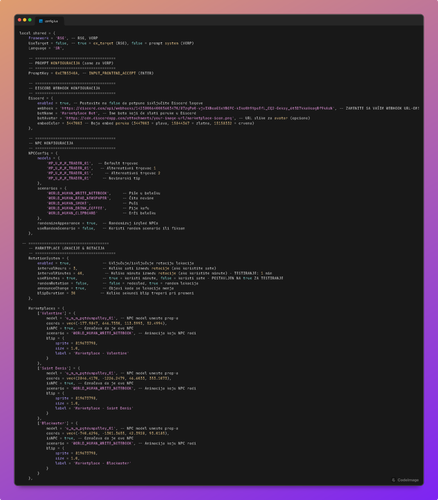Click the 'Marketplaces = {' line
This screenshot has height=500, width=438.
click(x=46, y=308)
